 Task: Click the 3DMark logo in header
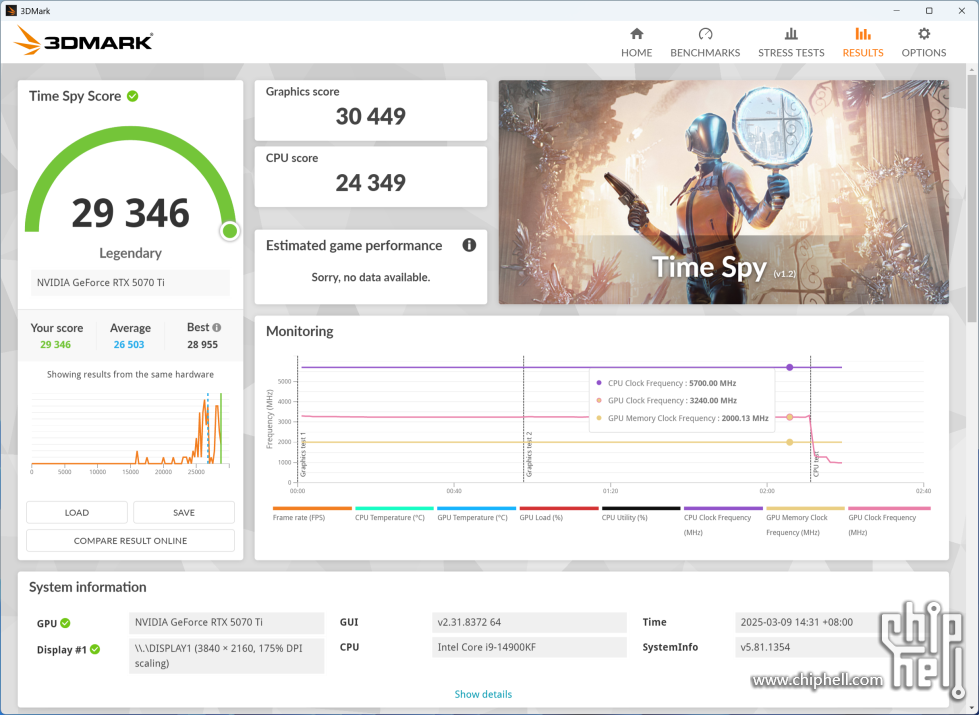84,41
